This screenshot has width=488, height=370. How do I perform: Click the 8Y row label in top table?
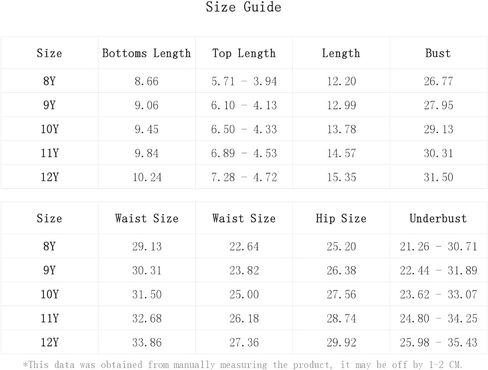[x=49, y=81]
